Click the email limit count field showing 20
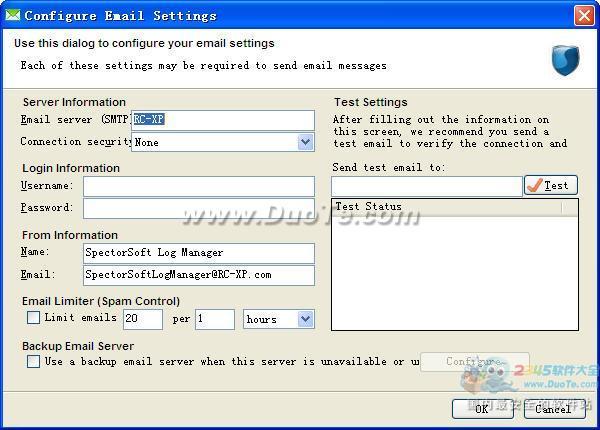The image size is (600, 430). tap(143, 319)
